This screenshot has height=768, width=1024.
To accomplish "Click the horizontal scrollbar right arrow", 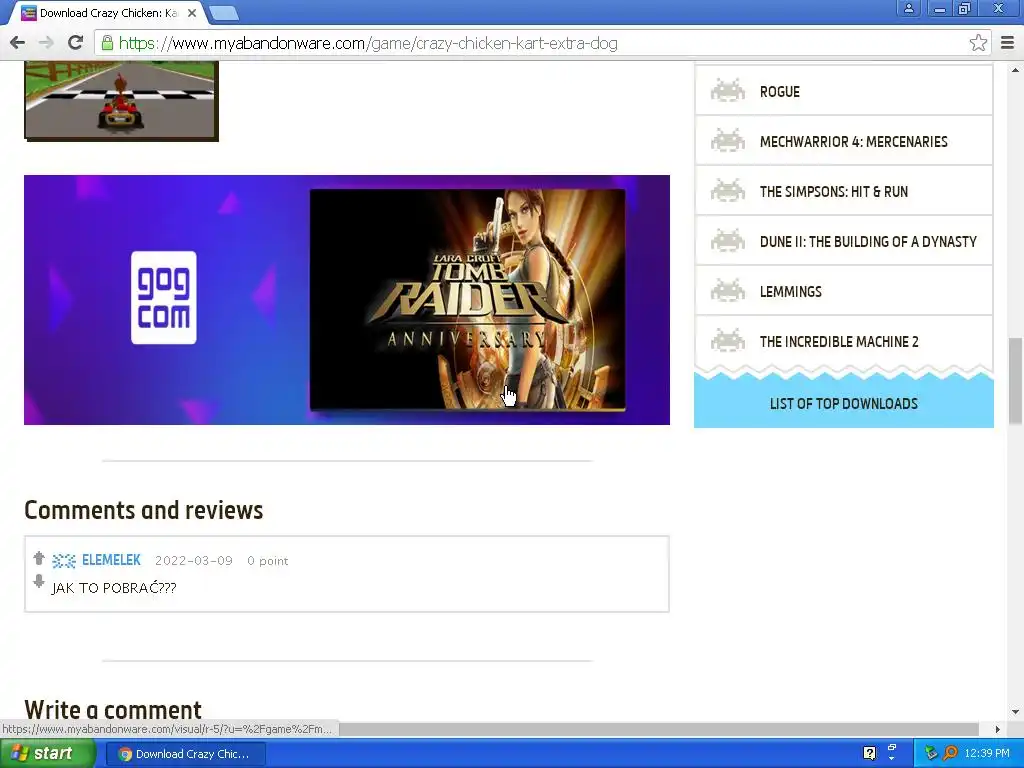I will click(997, 729).
